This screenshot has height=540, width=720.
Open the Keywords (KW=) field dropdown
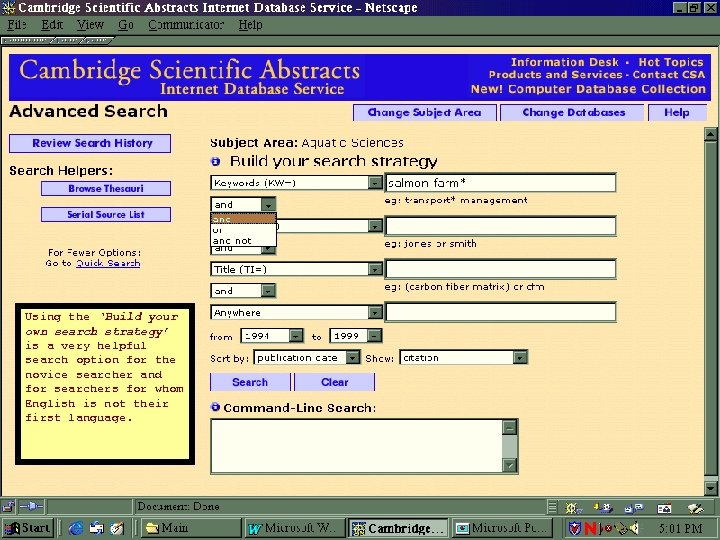375,183
